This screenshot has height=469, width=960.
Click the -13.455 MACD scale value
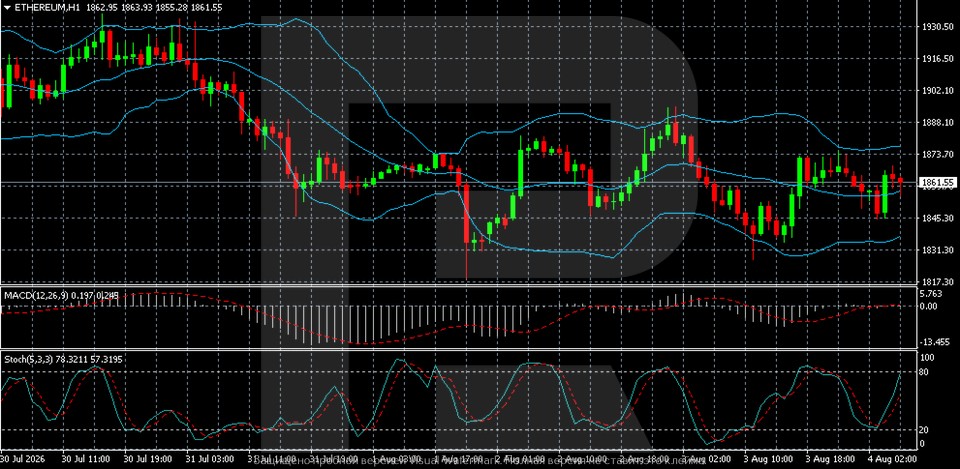click(x=937, y=342)
